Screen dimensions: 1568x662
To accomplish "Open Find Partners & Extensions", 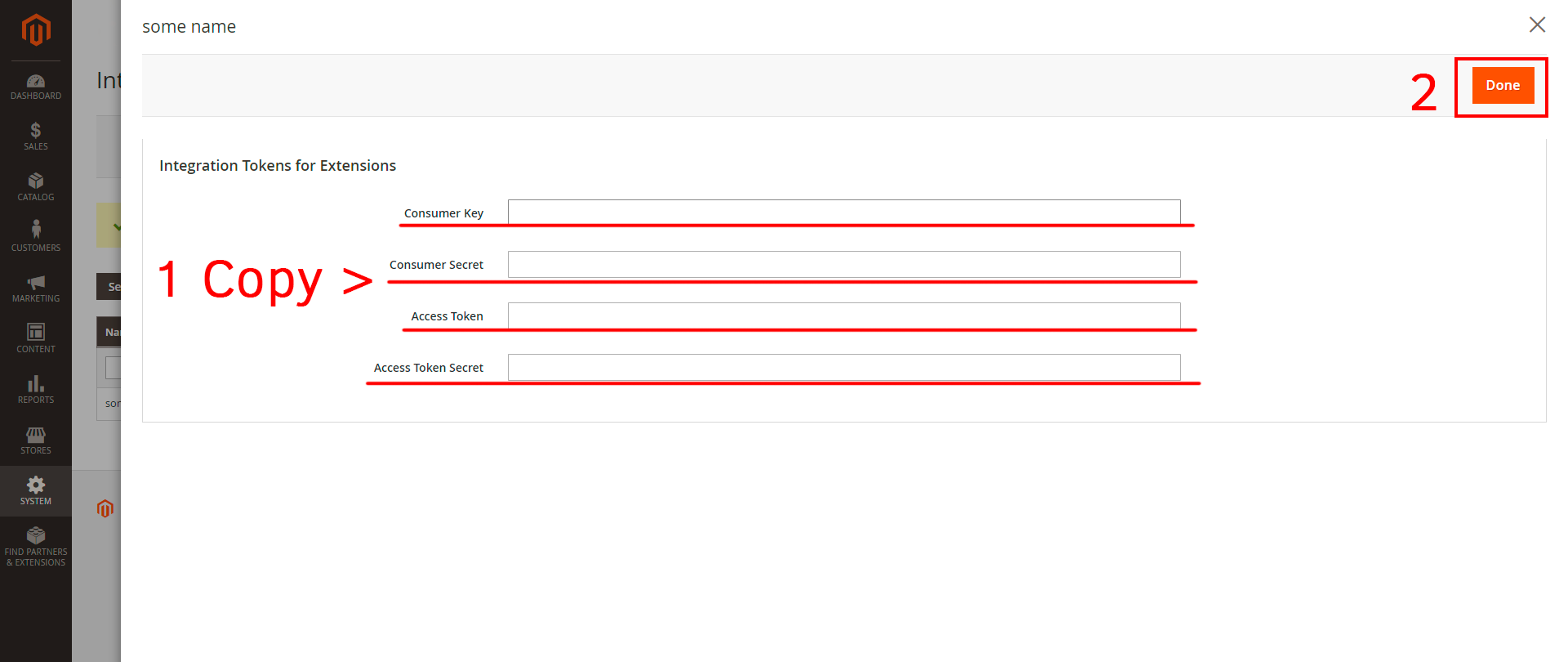I will pos(36,547).
